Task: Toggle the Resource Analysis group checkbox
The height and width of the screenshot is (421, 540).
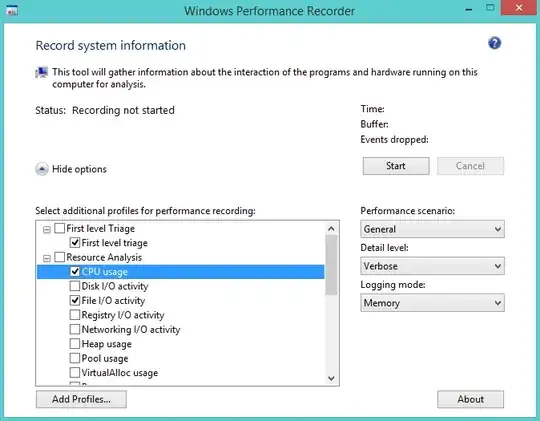Action: (x=60, y=257)
